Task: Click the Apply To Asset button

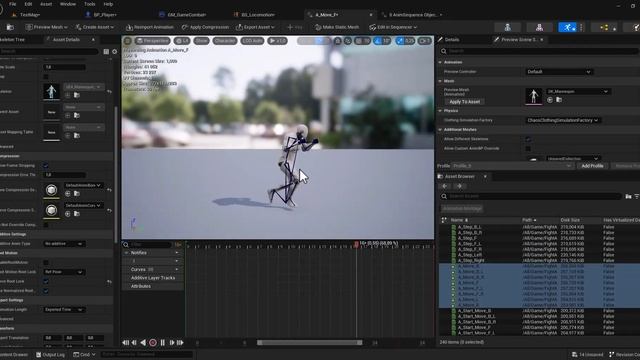Action: pyautogui.click(x=464, y=102)
